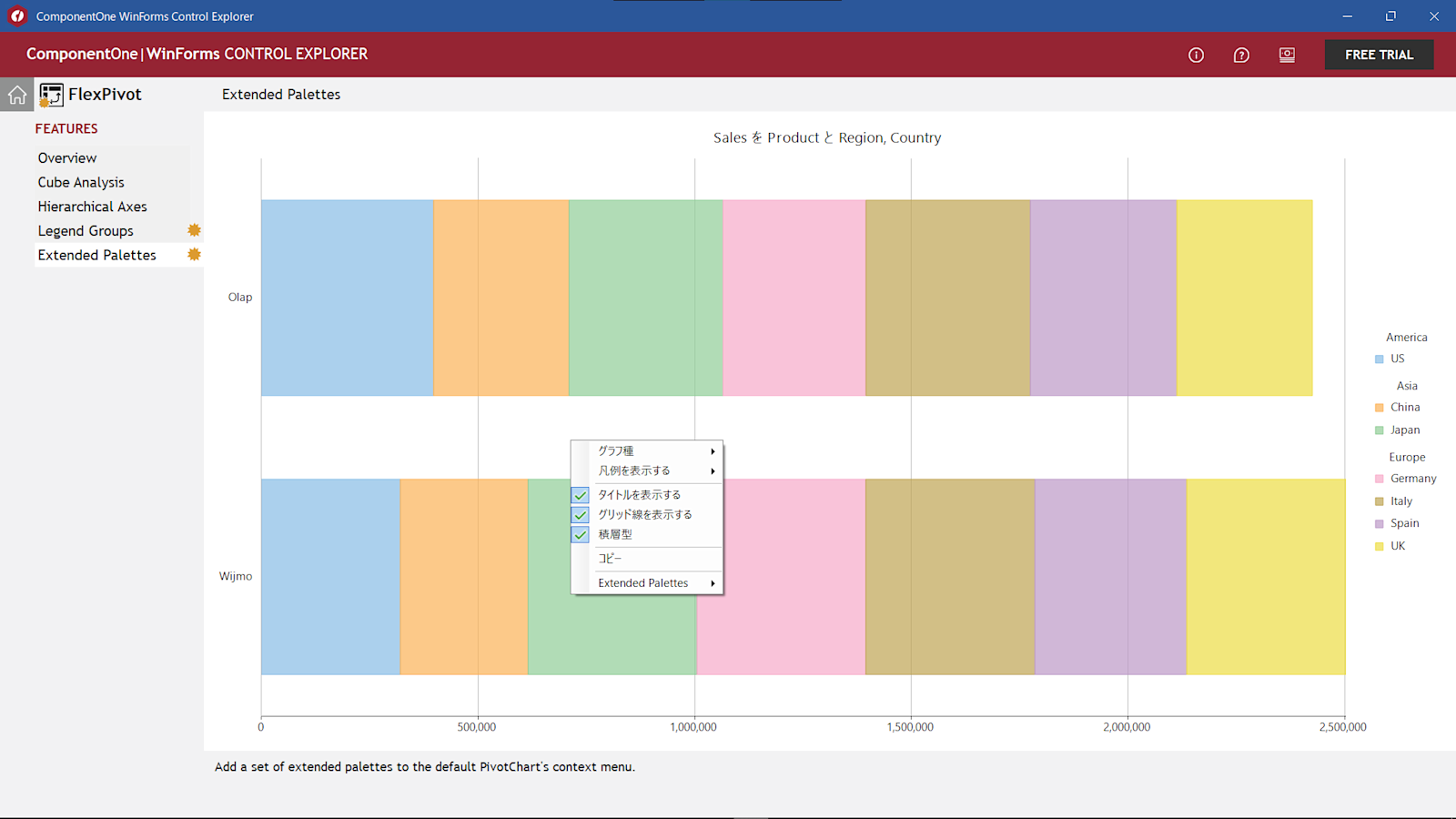Click the "1,500,000" axis value

click(910, 727)
